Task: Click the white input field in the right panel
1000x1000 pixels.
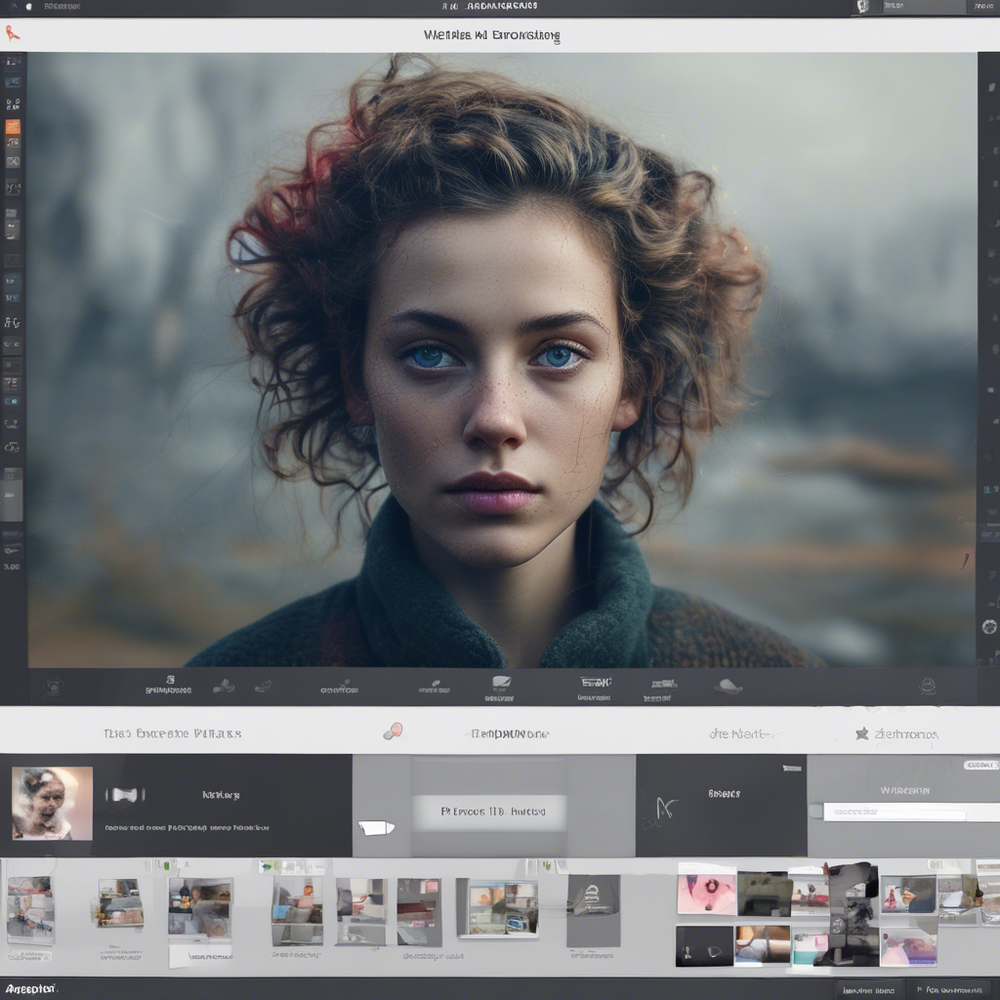Action: coord(894,812)
